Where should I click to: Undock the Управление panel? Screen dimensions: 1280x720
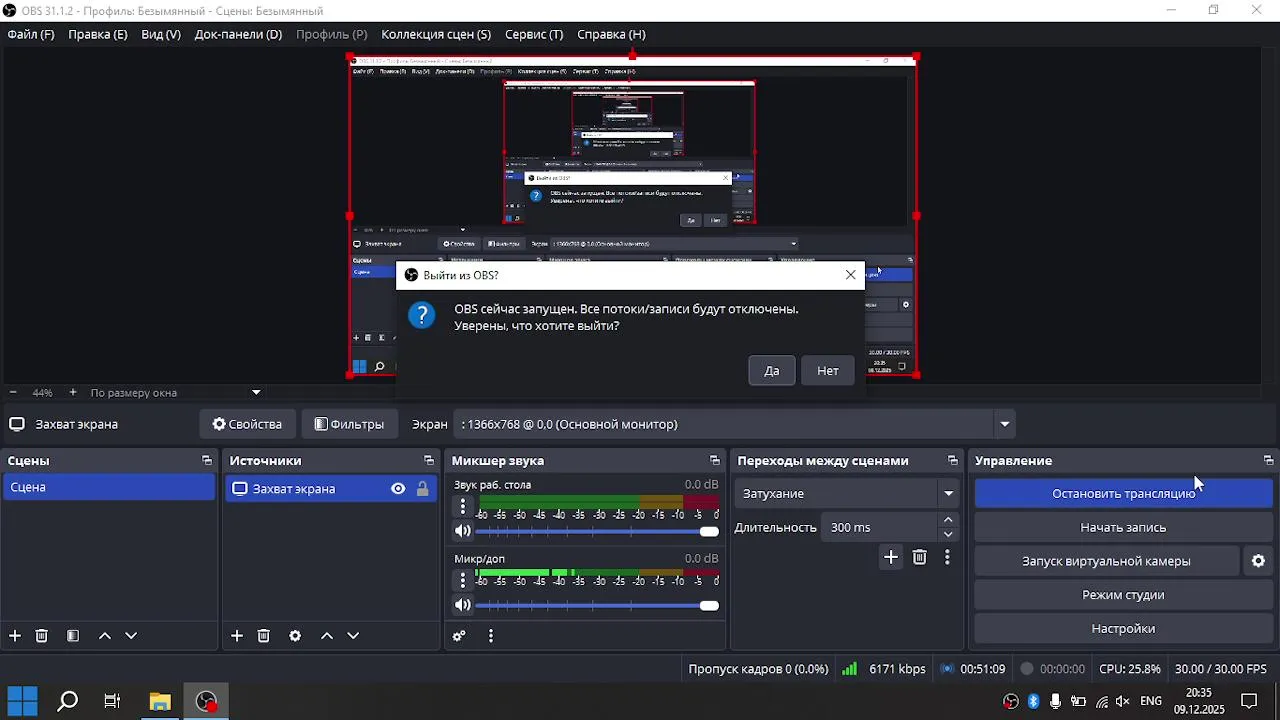coord(1269,461)
